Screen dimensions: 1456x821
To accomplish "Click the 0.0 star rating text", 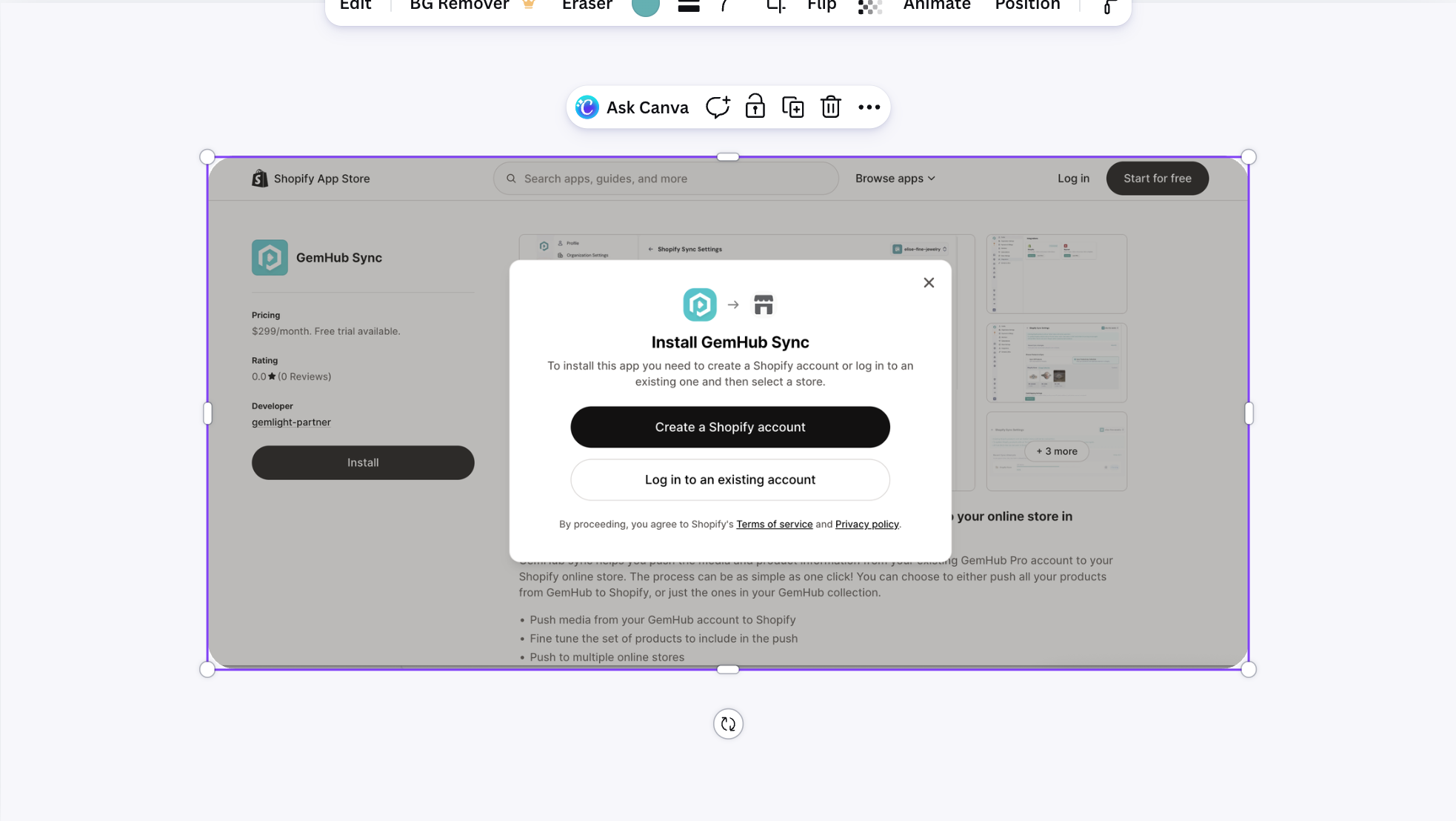I will coord(291,376).
